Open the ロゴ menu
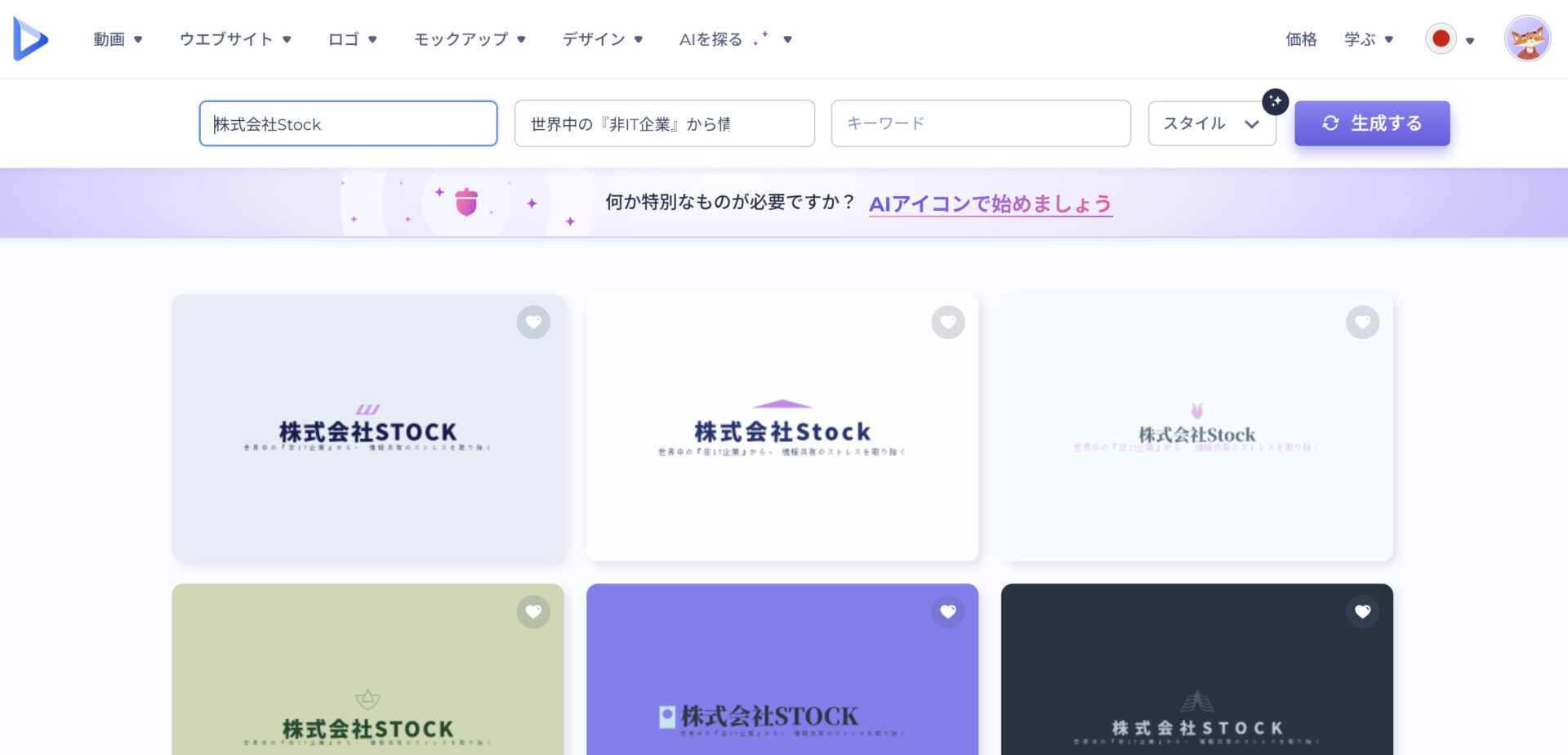 pyautogui.click(x=352, y=39)
